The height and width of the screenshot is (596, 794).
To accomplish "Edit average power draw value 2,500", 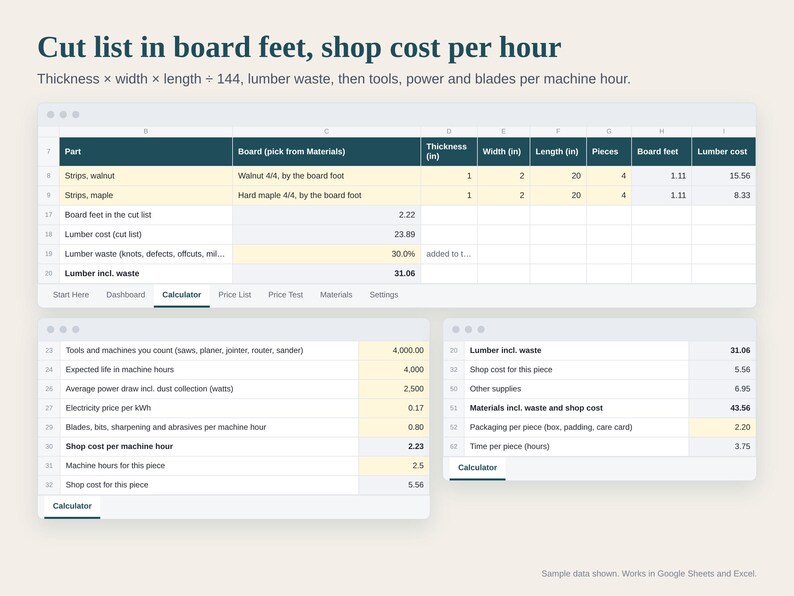I will coord(393,389).
